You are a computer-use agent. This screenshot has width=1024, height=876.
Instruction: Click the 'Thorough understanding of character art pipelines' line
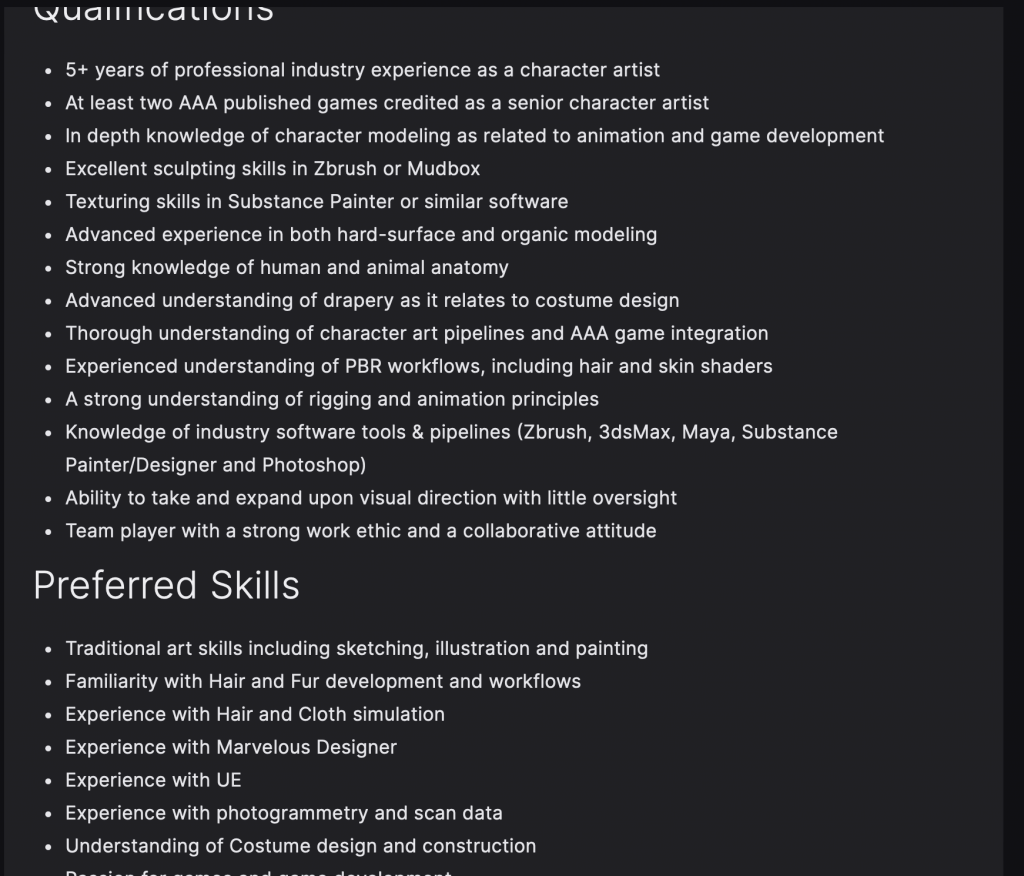point(417,333)
